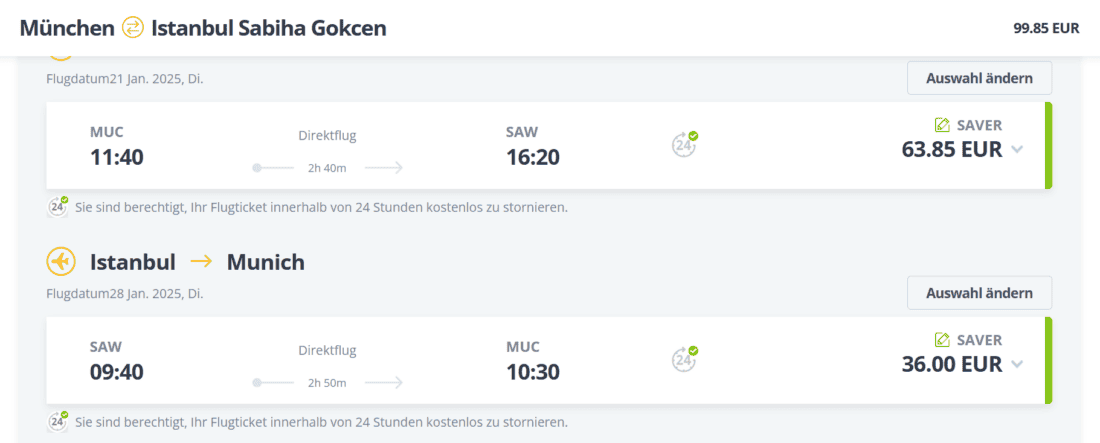Expand the 36.00 EUR fare chevron
Viewport: 1100px width, 443px height.
pyautogui.click(x=1017, y=365)
